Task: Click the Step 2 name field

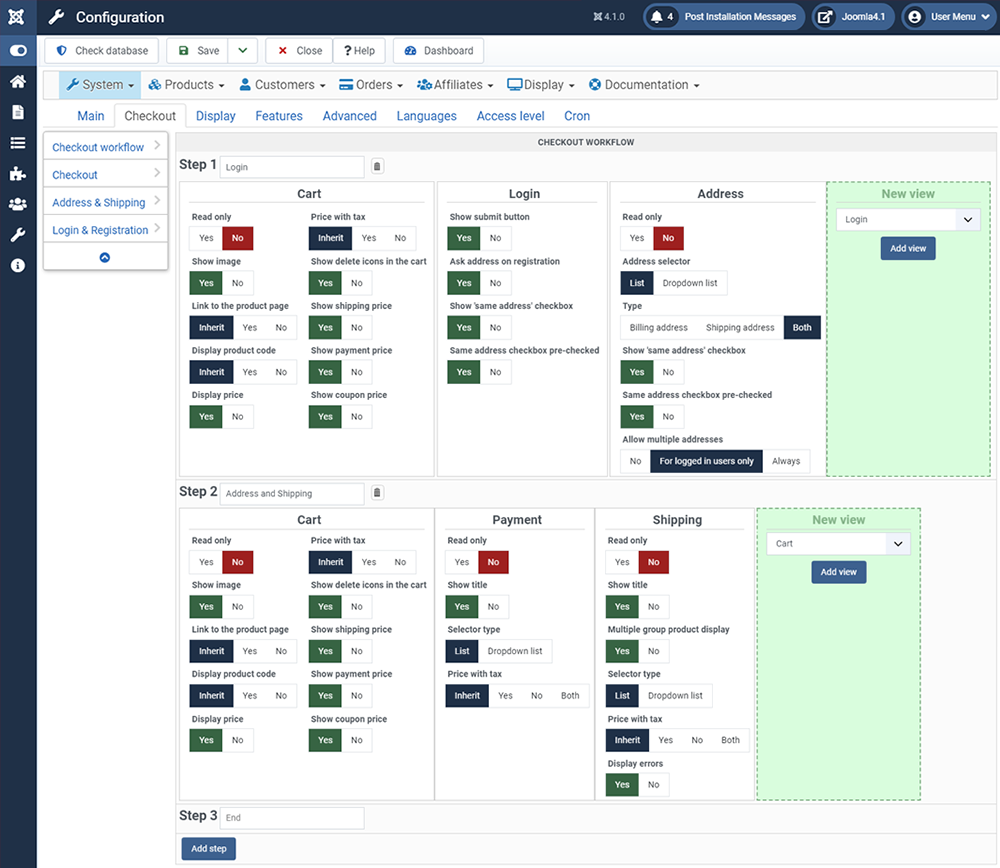Action: tap(292, 494)
